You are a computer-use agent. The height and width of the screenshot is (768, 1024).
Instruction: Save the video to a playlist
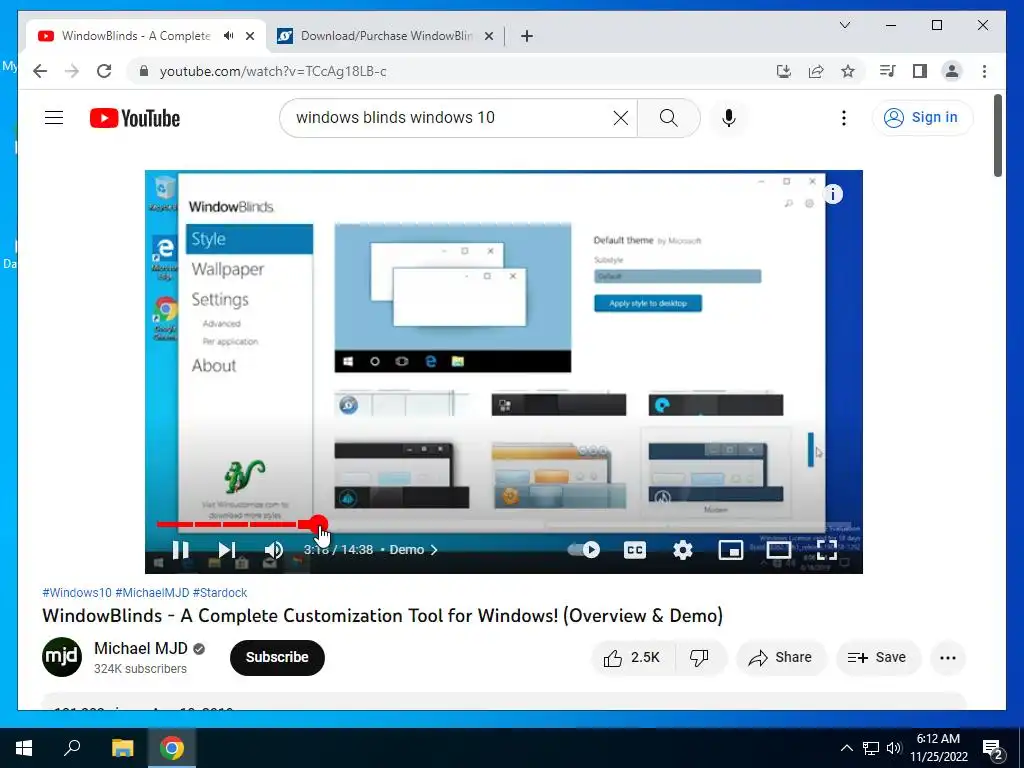(x=878, y=658)
